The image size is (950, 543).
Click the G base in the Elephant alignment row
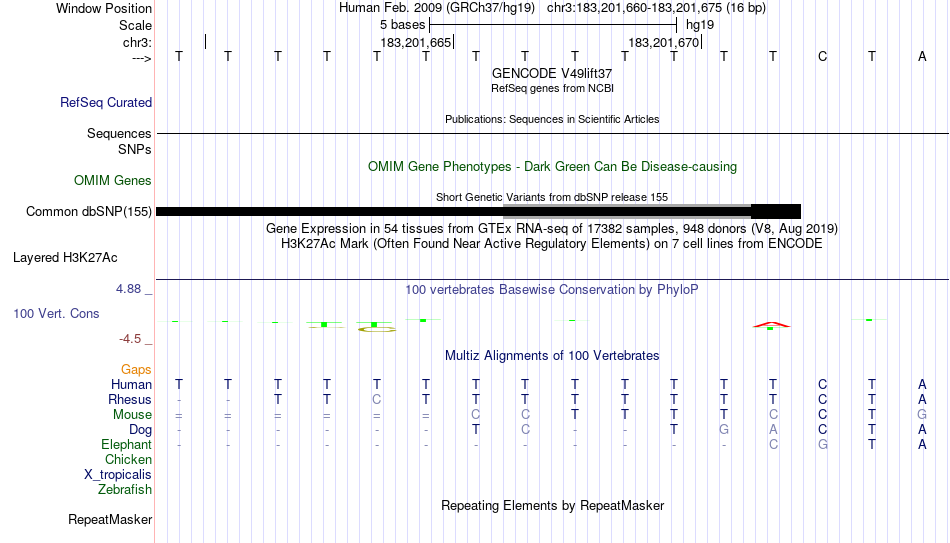822,444
